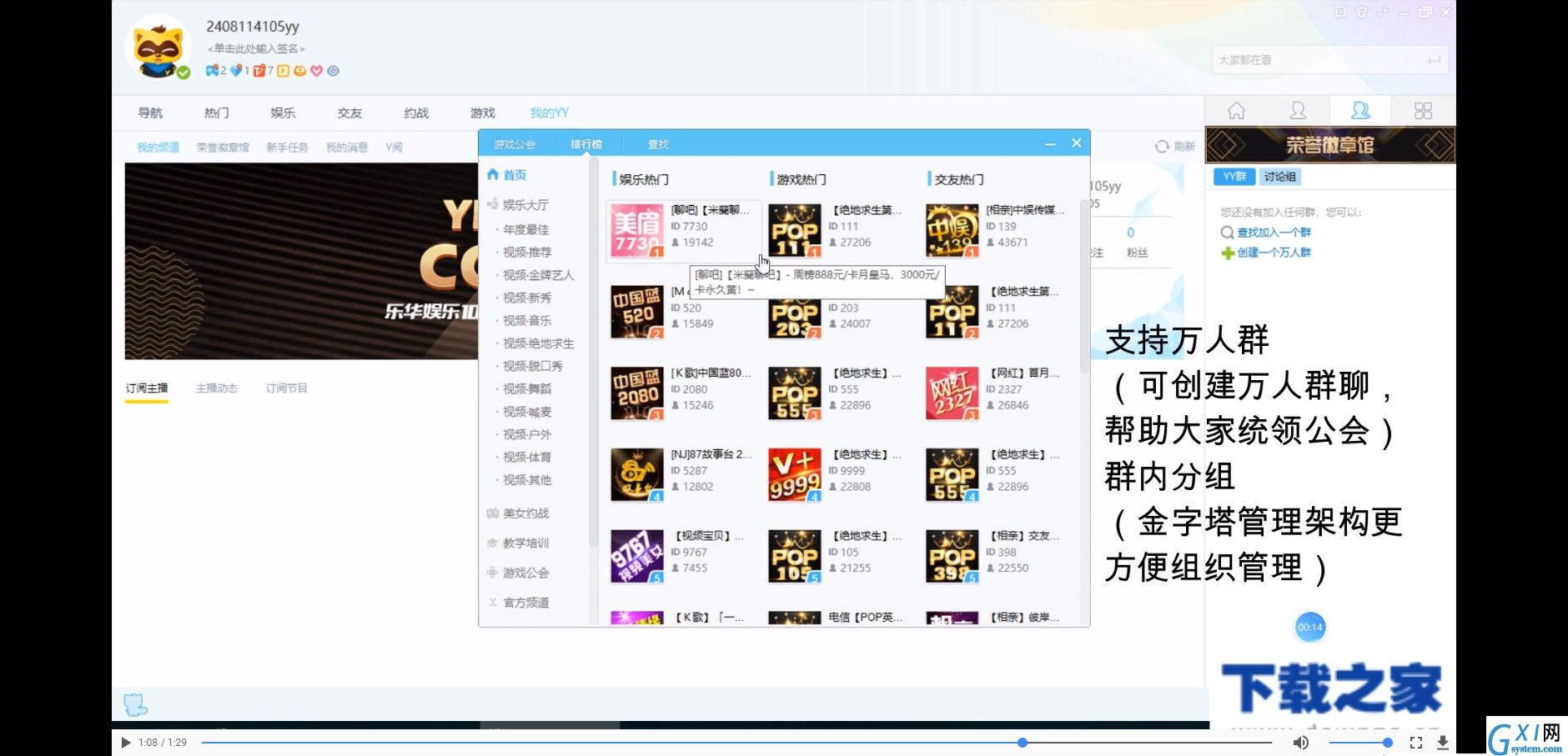Select the YY群 toggle button
Viewport: 1568px width, 756px height.
[1234, 177]
